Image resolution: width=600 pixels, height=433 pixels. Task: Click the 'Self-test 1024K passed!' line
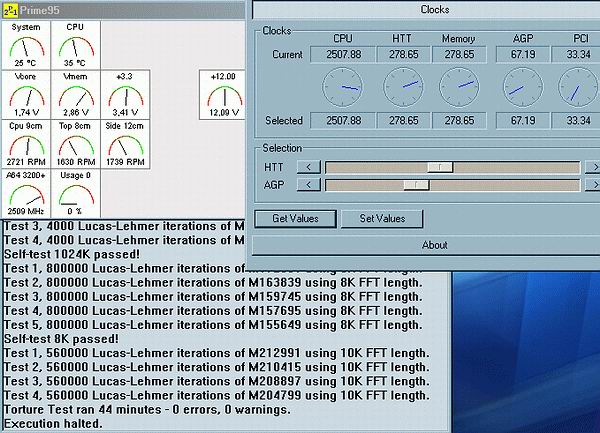(x=72, y=254)
